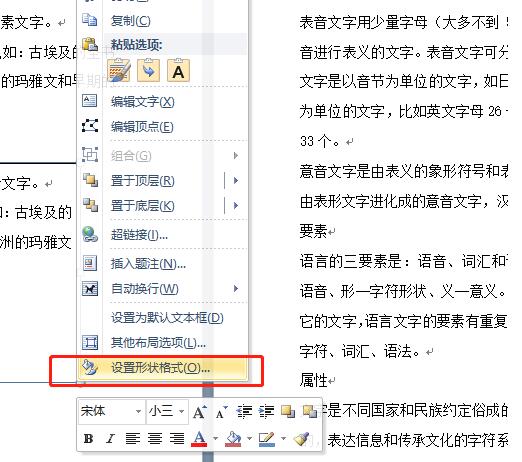
Task: Select Keep Text Only paste icon
Action: pos(178,70)
